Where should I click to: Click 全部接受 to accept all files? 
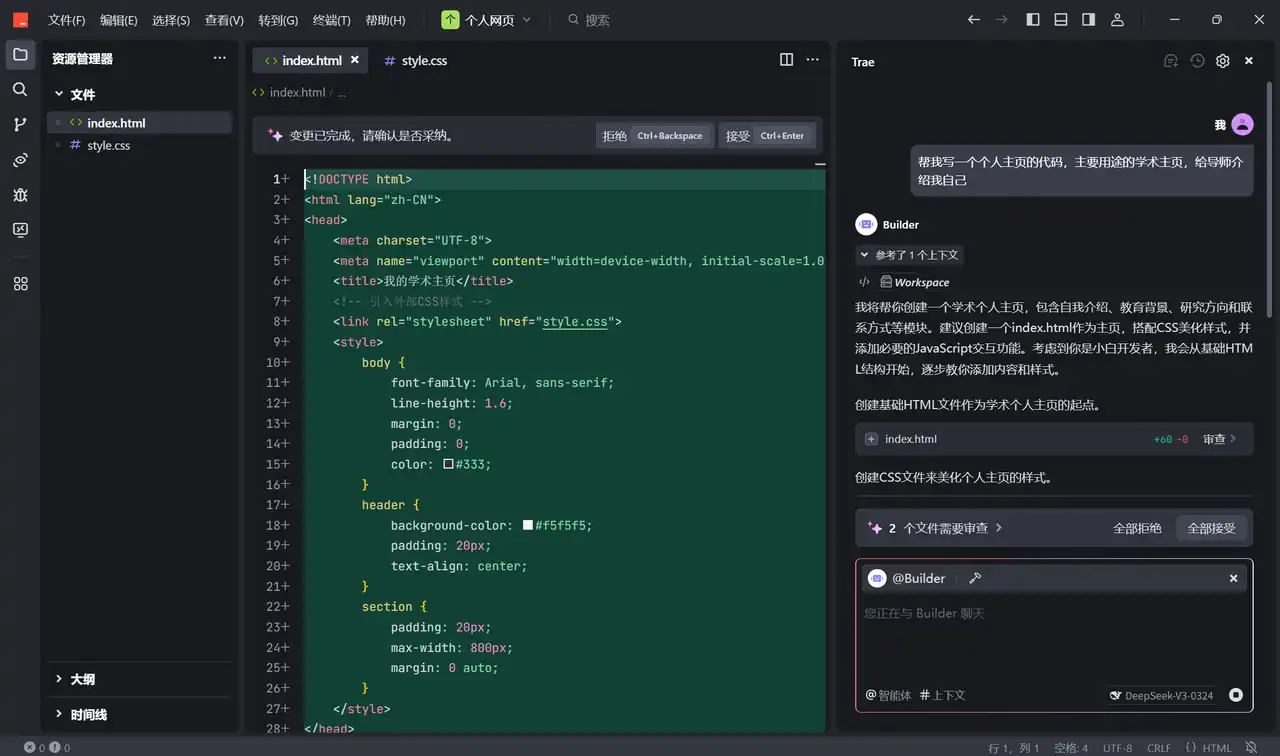click(1211, 528)
